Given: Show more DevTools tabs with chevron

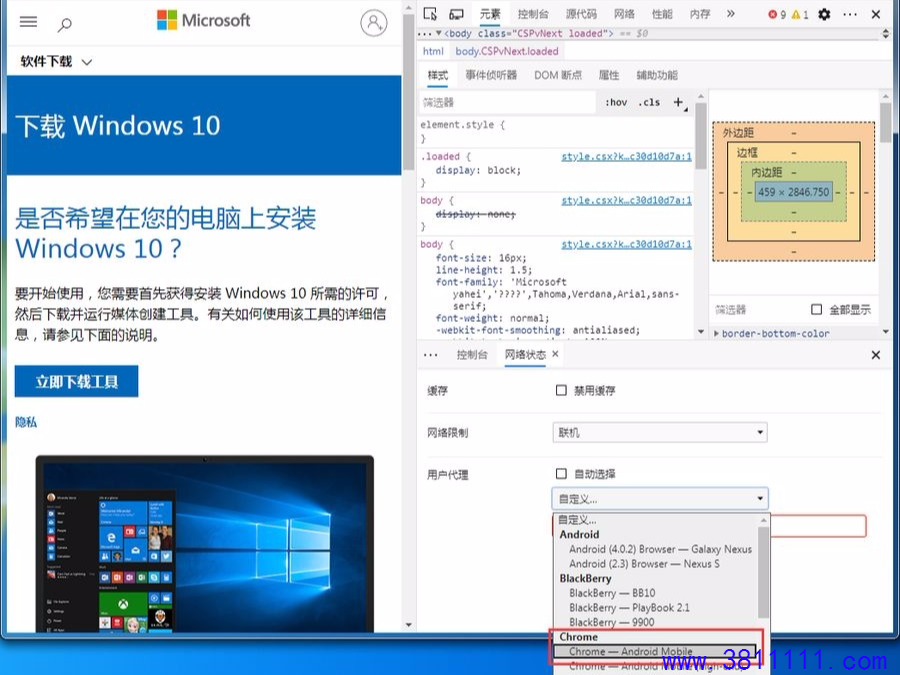Looking at the screenshot, I should point(731,14).
